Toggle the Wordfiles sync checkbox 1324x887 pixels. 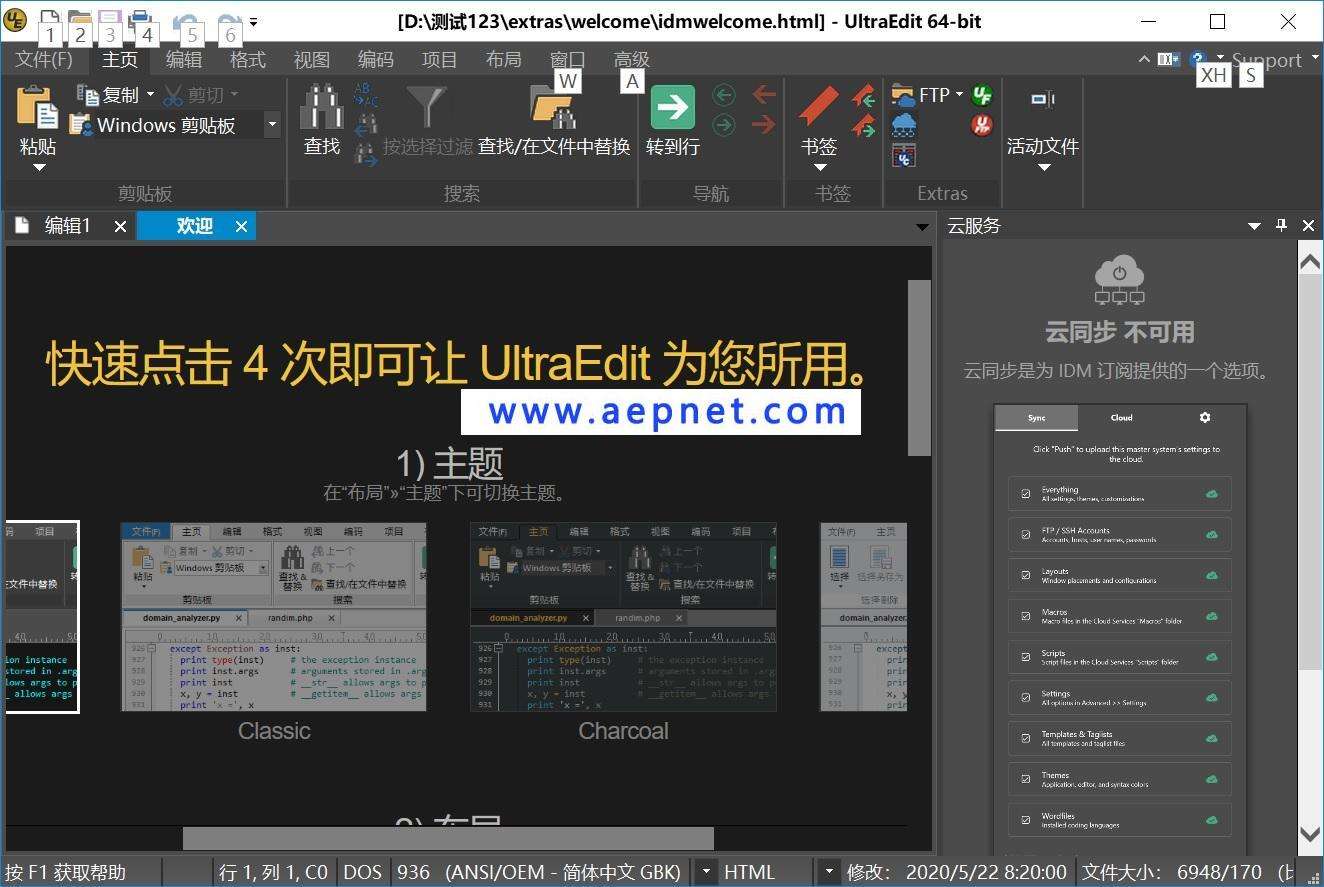[x=1026, y=820]
